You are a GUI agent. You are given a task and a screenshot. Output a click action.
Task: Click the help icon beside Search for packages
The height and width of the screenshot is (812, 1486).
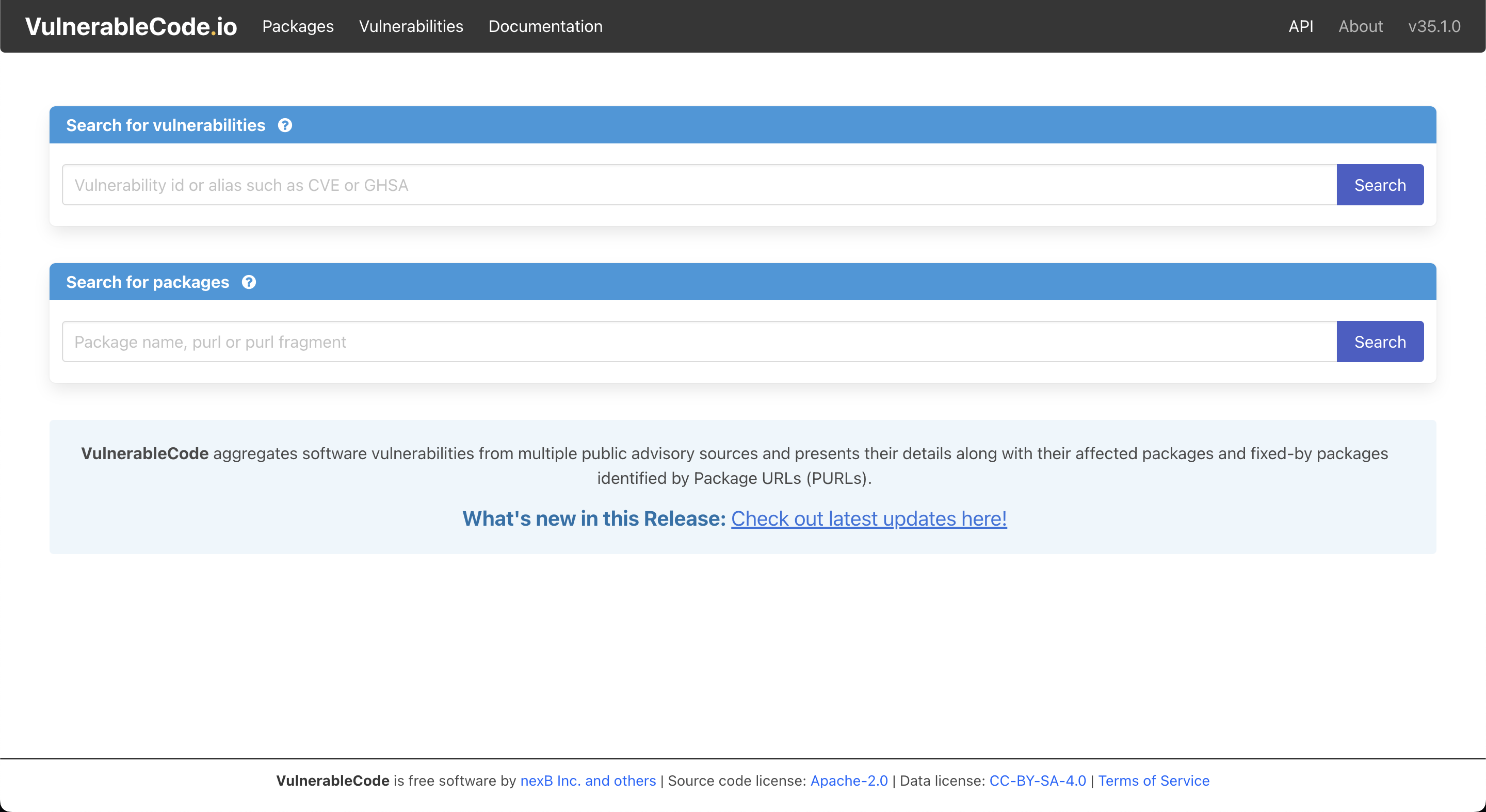[x=249, y=282]
